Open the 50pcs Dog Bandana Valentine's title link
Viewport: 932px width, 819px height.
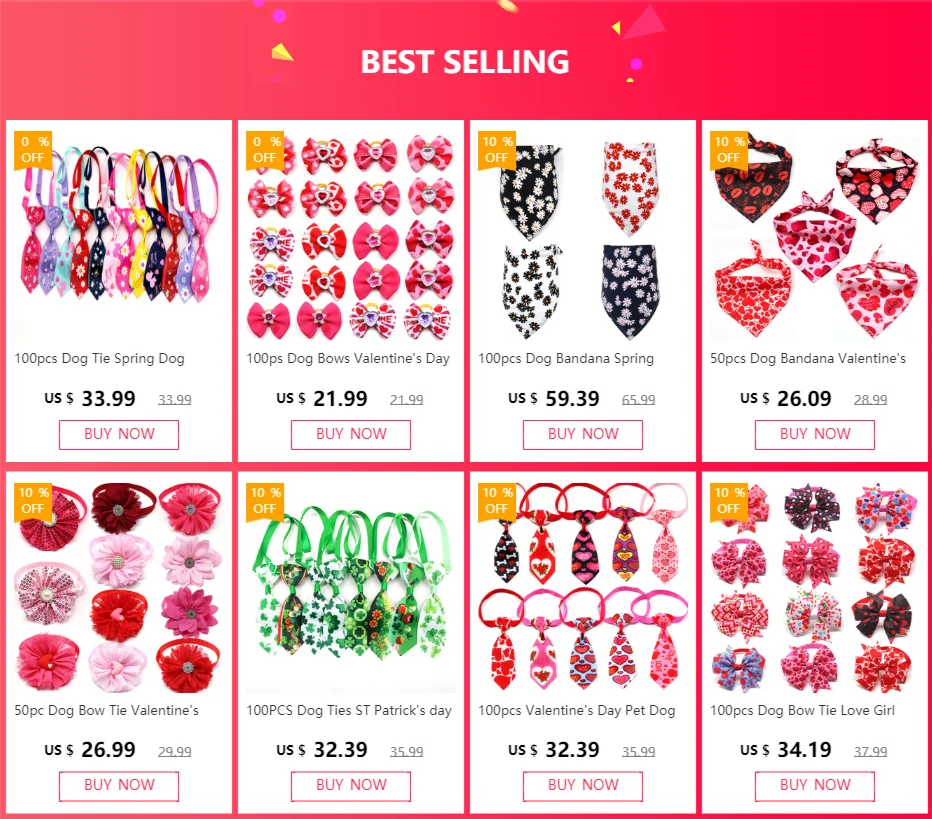808,358
